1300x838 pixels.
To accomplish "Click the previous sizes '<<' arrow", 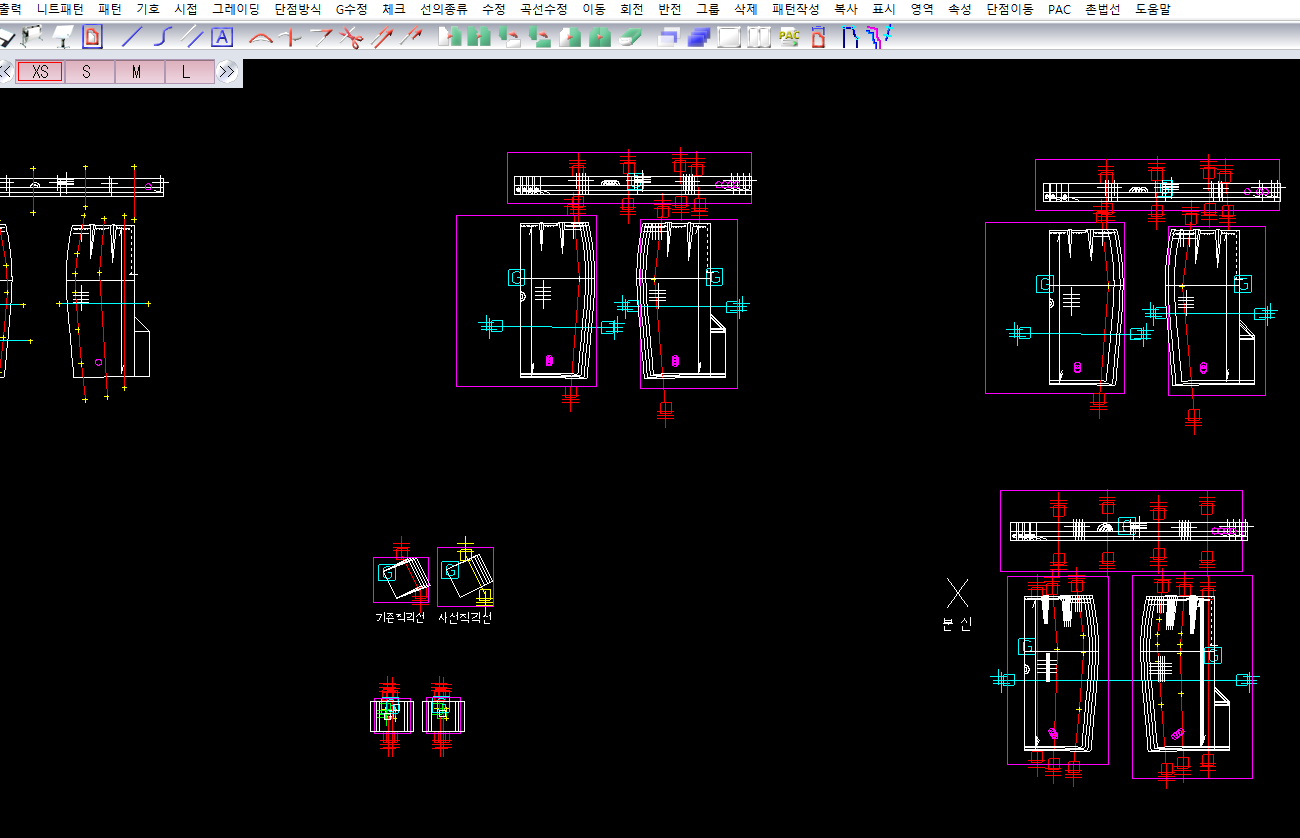I will 6,72.
